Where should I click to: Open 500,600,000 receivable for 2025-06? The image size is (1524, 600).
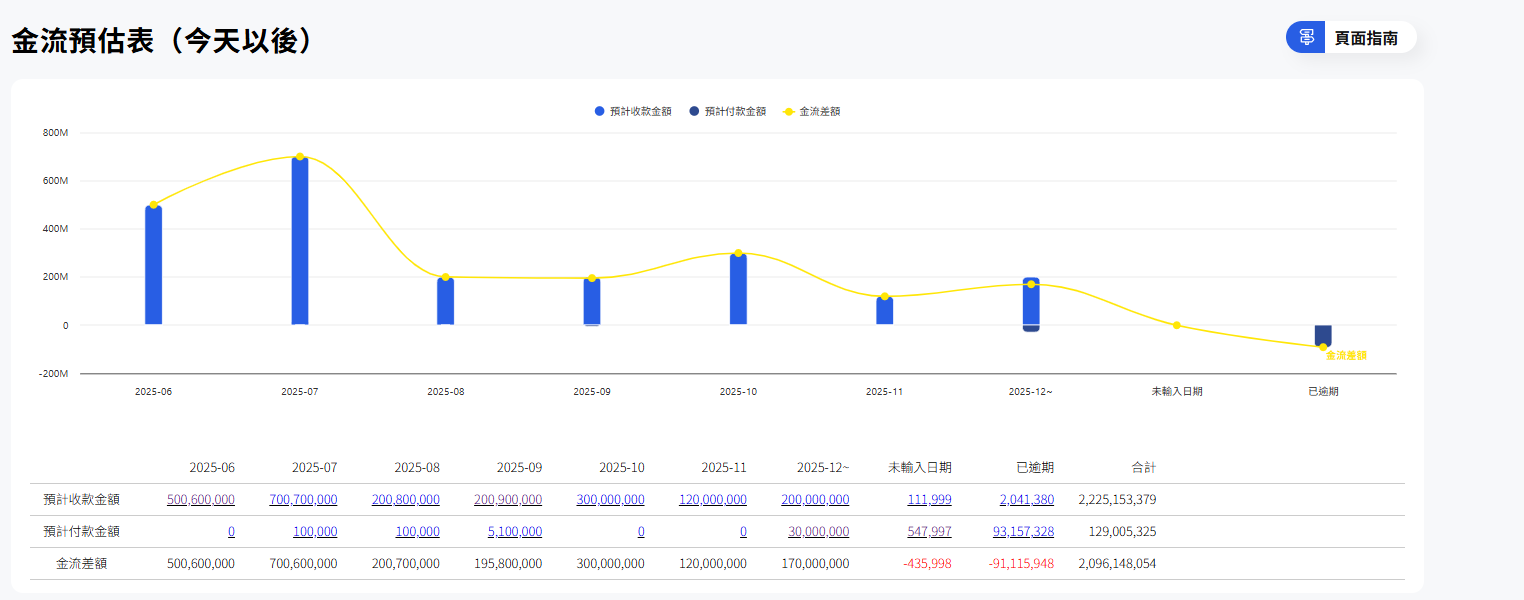click(x=201, y=500)
